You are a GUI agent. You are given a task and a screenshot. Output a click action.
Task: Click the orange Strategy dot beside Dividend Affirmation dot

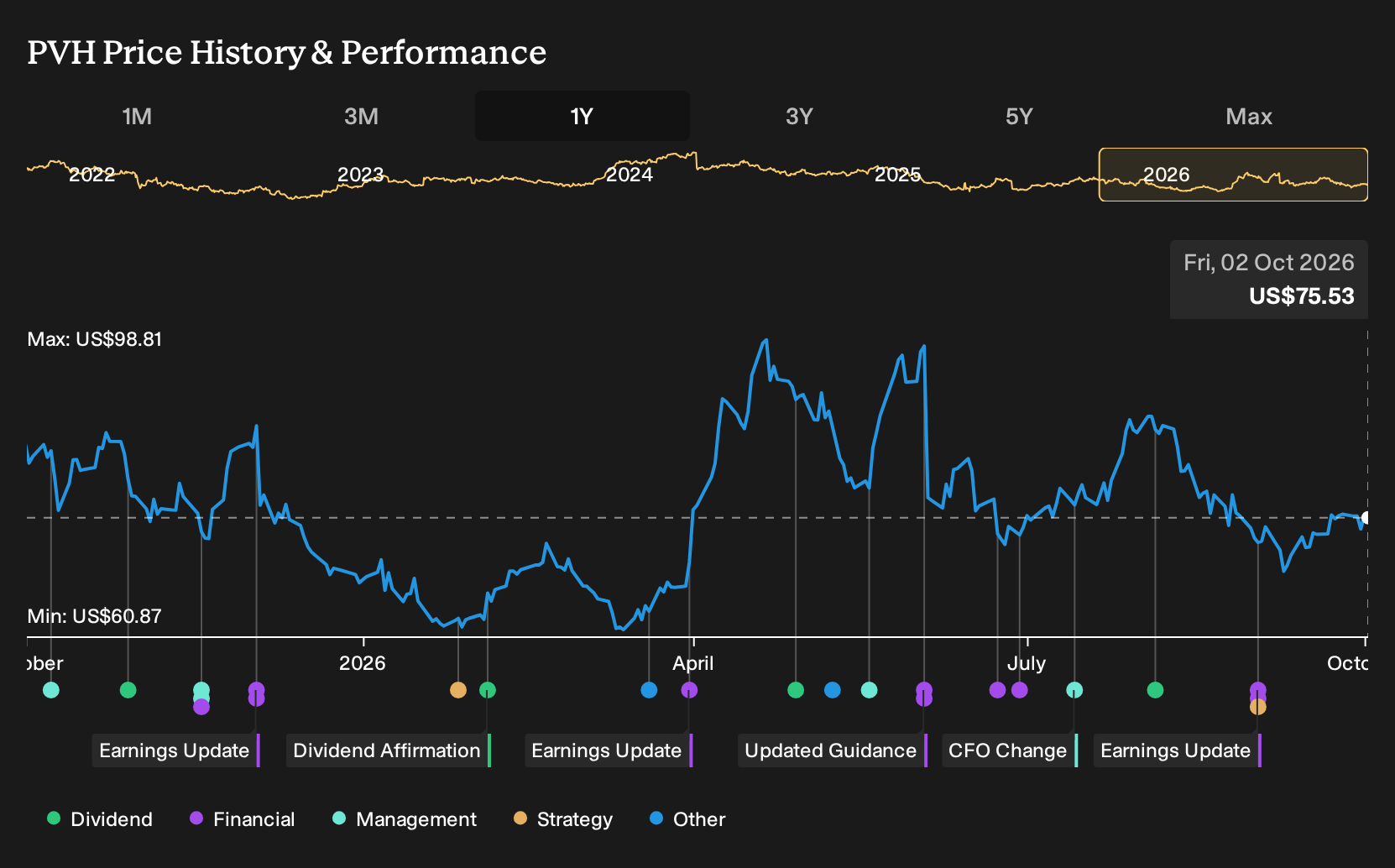click(458, 690)
